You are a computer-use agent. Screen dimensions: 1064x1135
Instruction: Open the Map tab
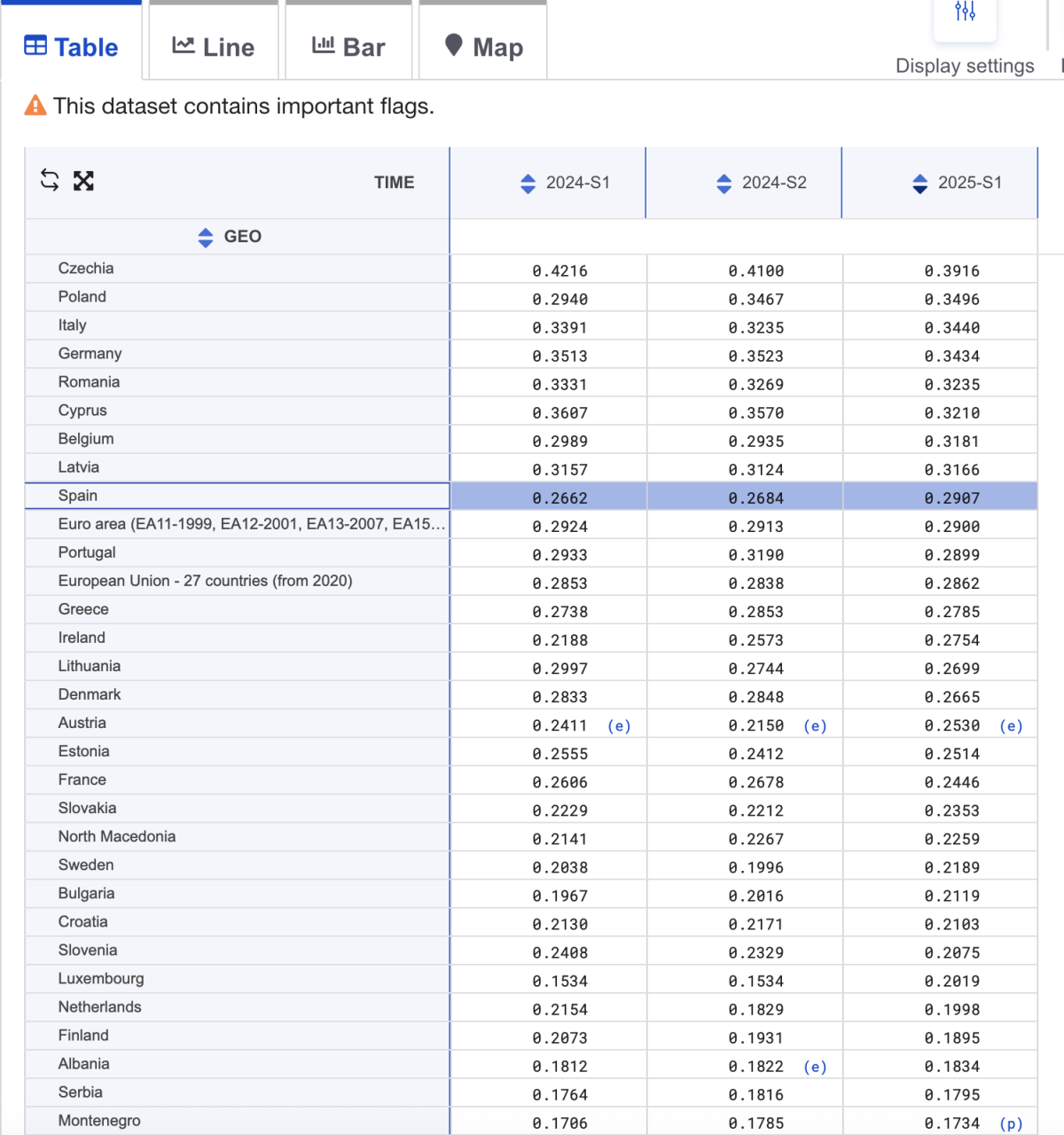483,47
